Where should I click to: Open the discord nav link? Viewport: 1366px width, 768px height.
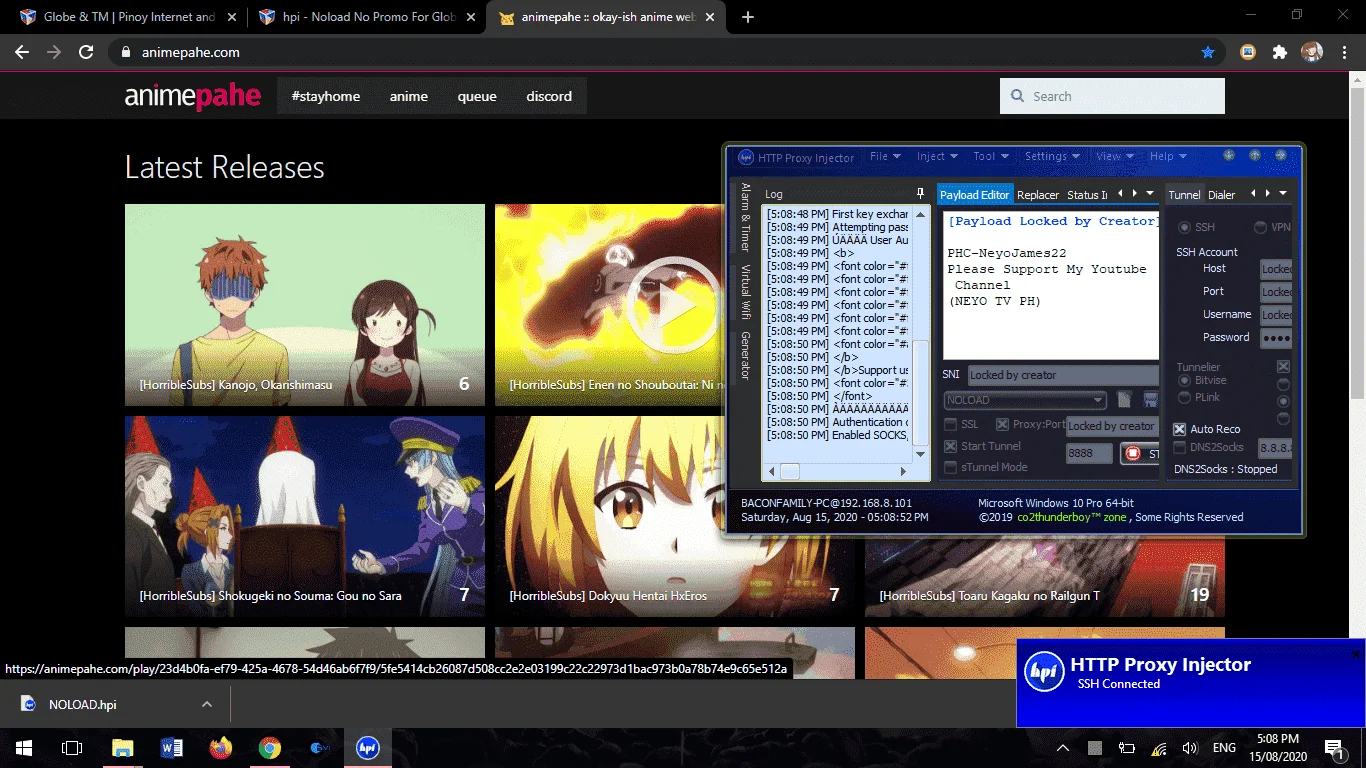coord(549,96)
